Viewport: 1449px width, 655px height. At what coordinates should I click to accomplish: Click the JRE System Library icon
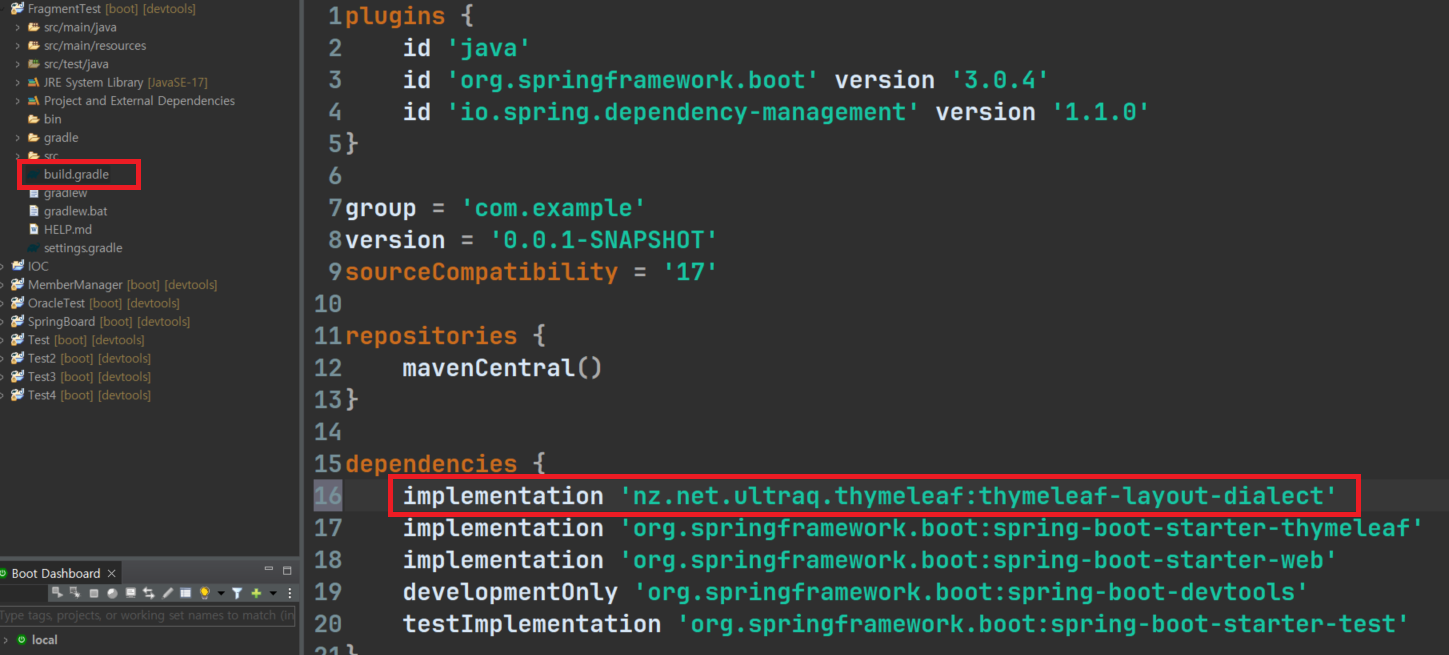(x=34, y=82)
